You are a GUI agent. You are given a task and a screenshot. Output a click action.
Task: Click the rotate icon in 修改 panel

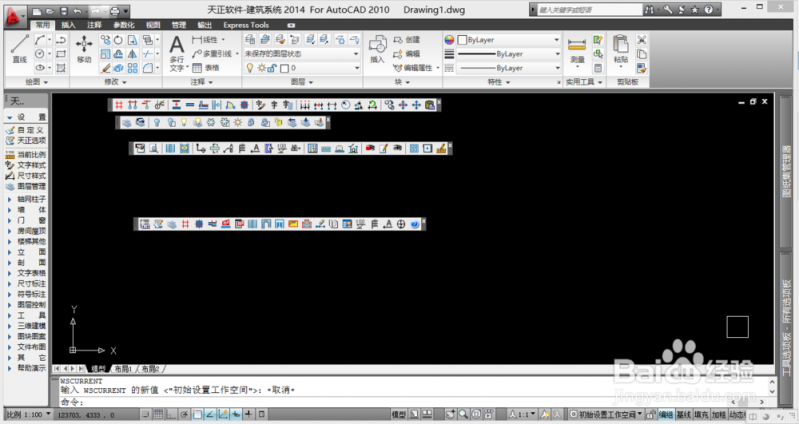[x=118, y=40]
